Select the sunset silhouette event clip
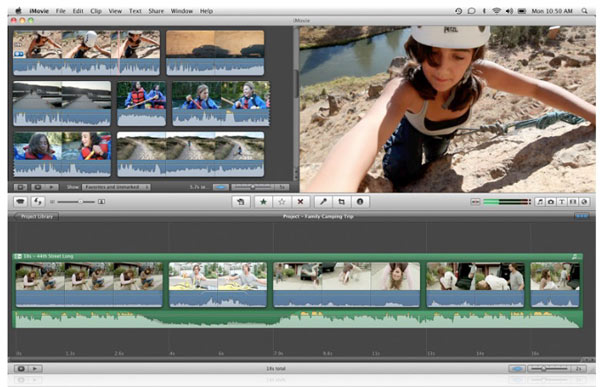The width and height of the screenshot is (600, 387). pyautogui.click(x=215, y=52)
